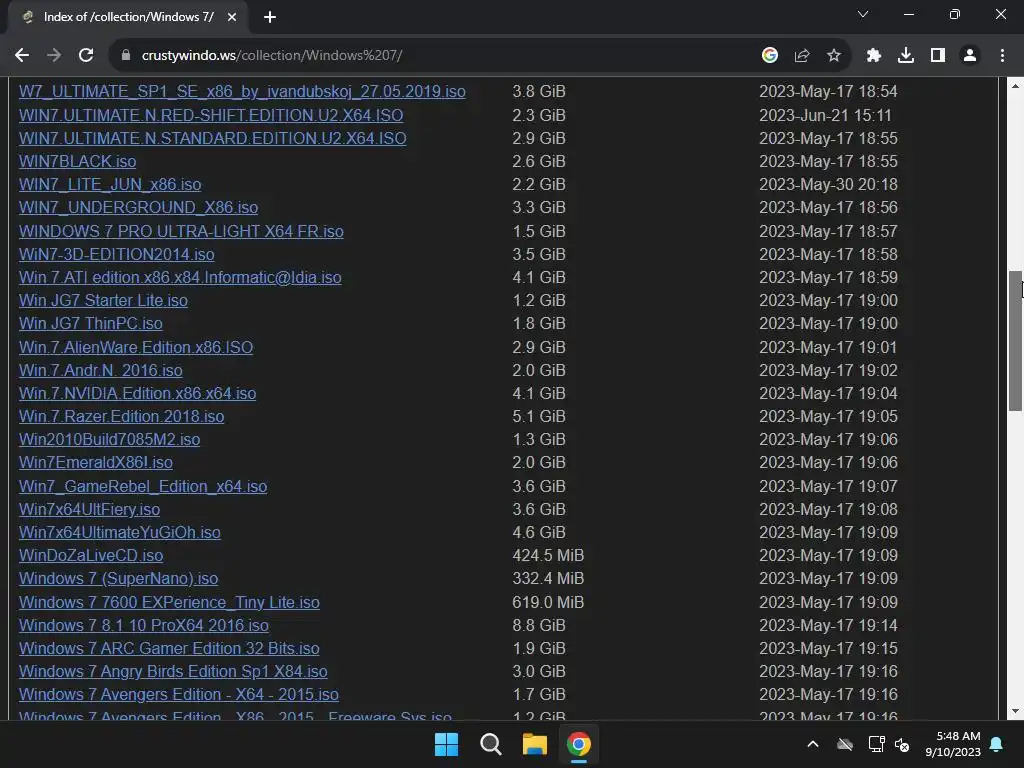This screenshot has height=768, width=1024.
Task: Open taskbar Search
Action: click(x=490, y=744)
